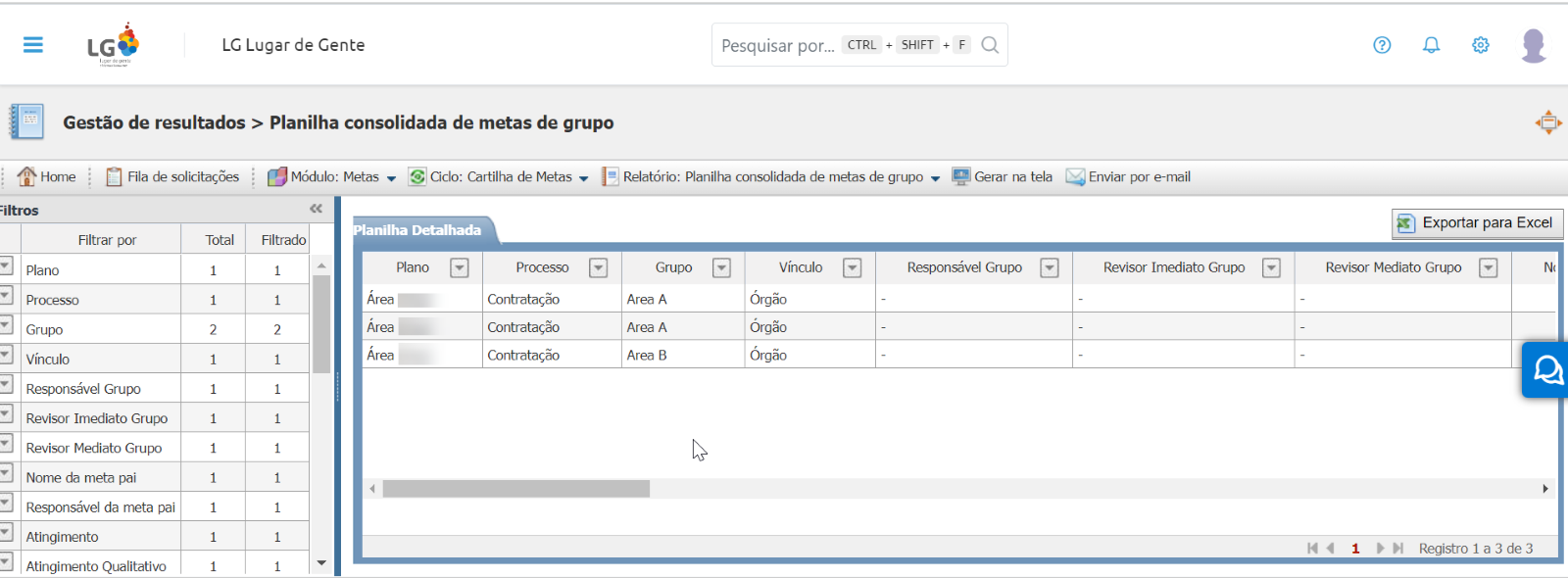Open the Revisor Imediato Grupo column filter dropdown
1568x578 pixels.
point(1271,267)
